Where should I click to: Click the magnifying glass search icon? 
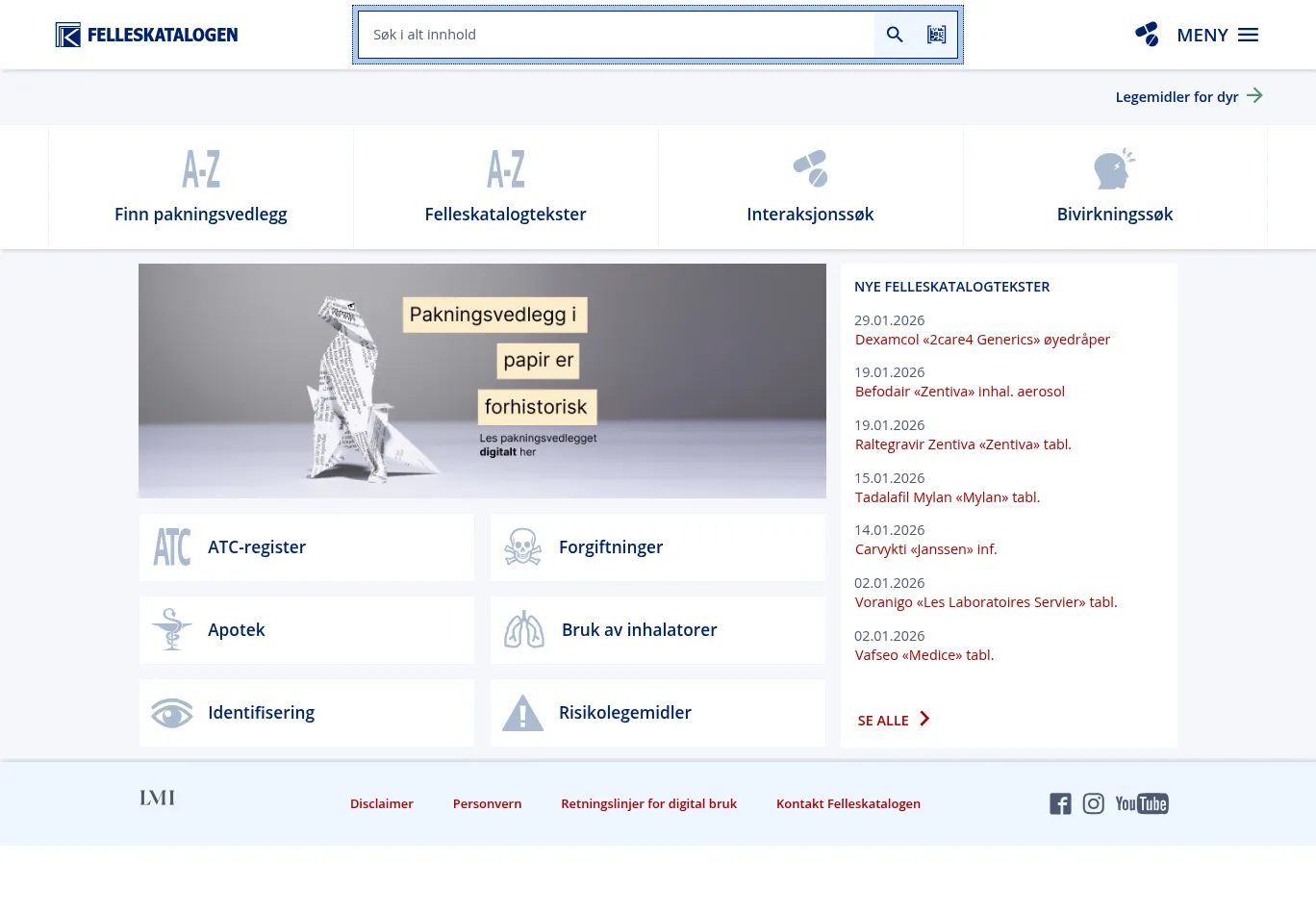tap(895, 35)
